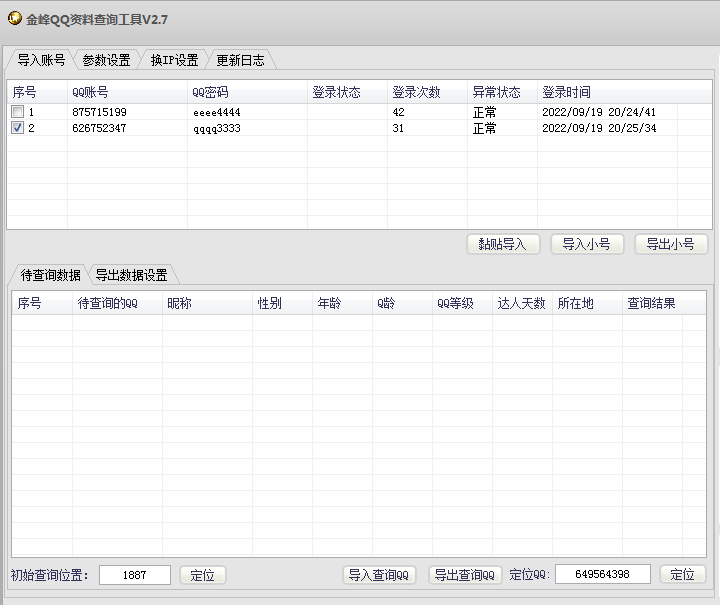Open the 参数设置 tab
720x605 pixels.
point(107,60)
